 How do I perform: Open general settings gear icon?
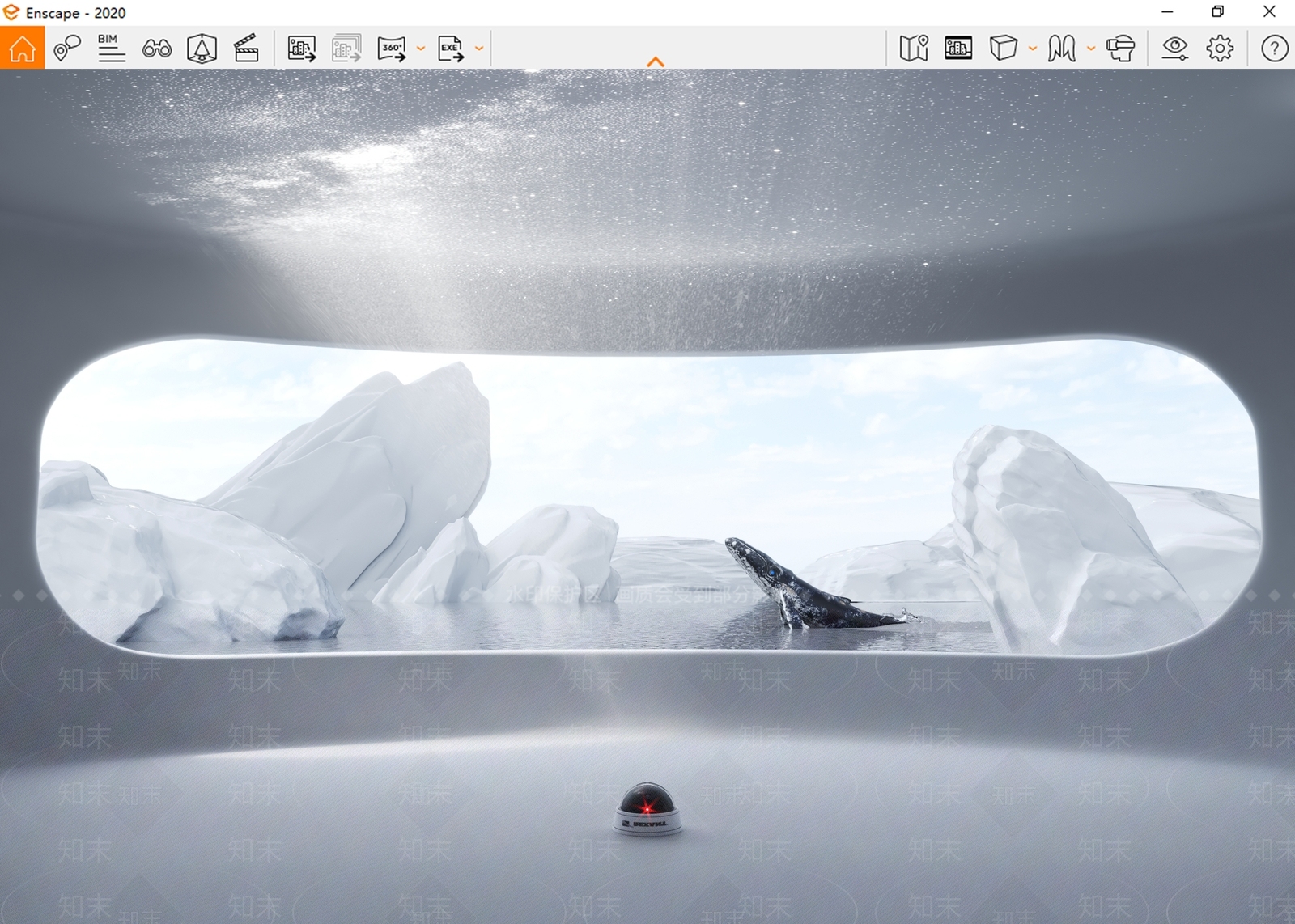click(1220, 49)
